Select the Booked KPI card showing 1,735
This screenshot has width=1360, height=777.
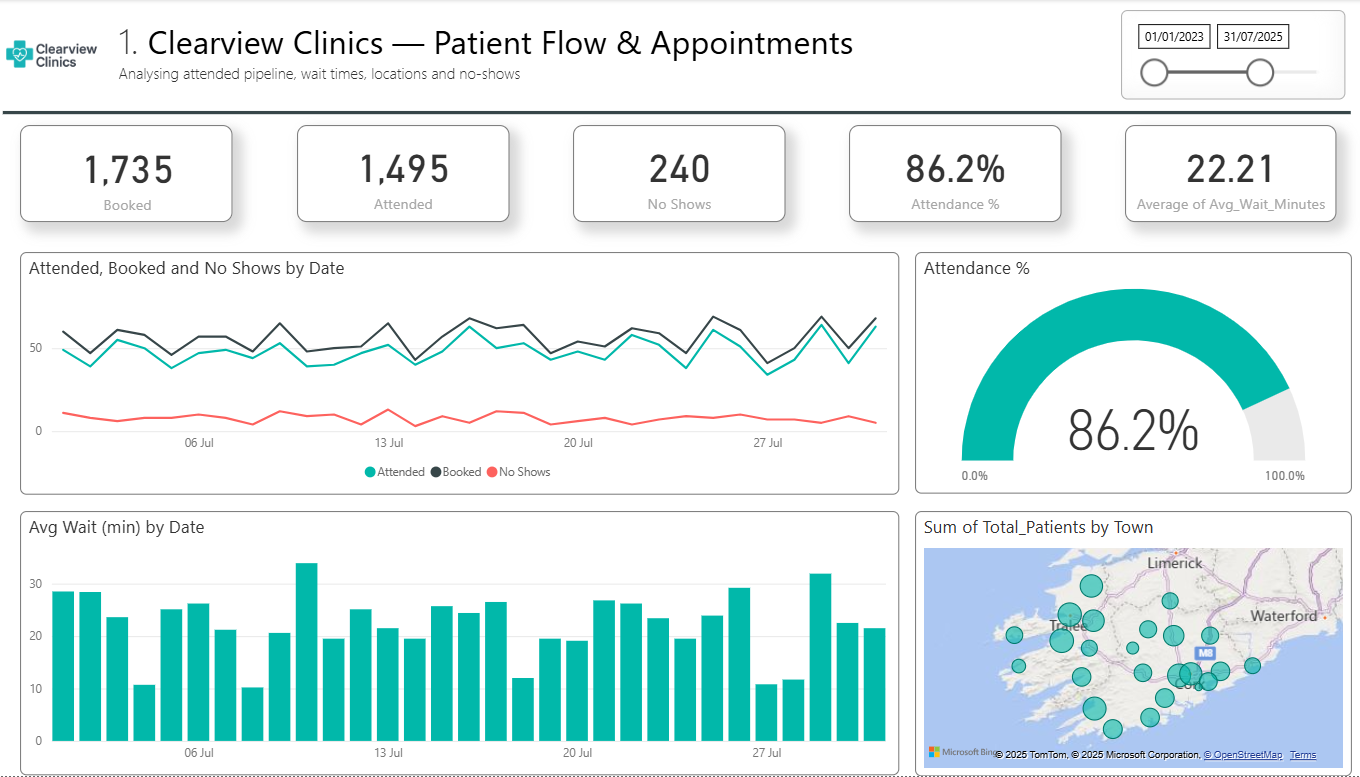(x=126, y=173)
